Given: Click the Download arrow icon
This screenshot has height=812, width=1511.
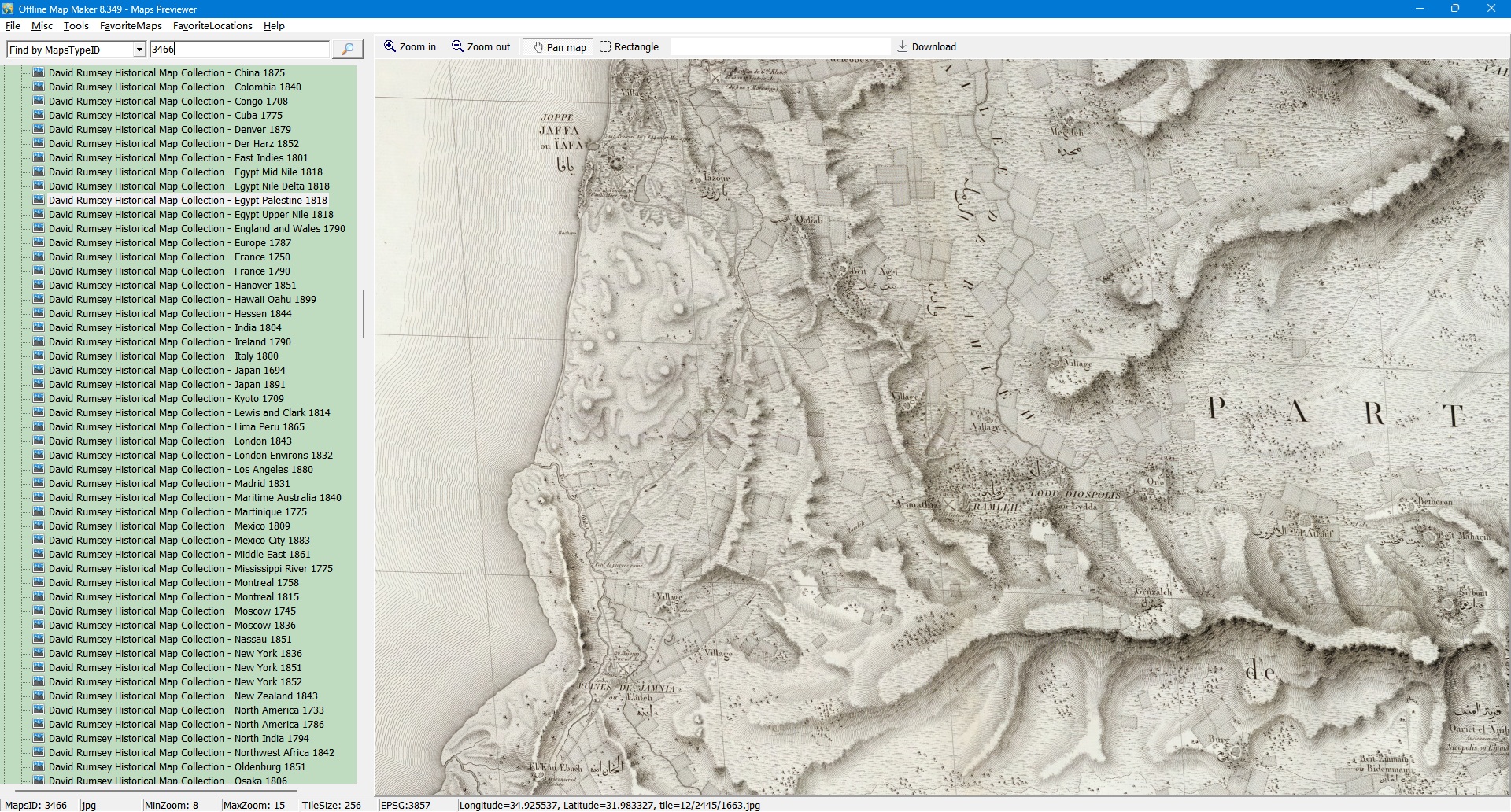Looking at the screenshot, I should pos(903,46).
